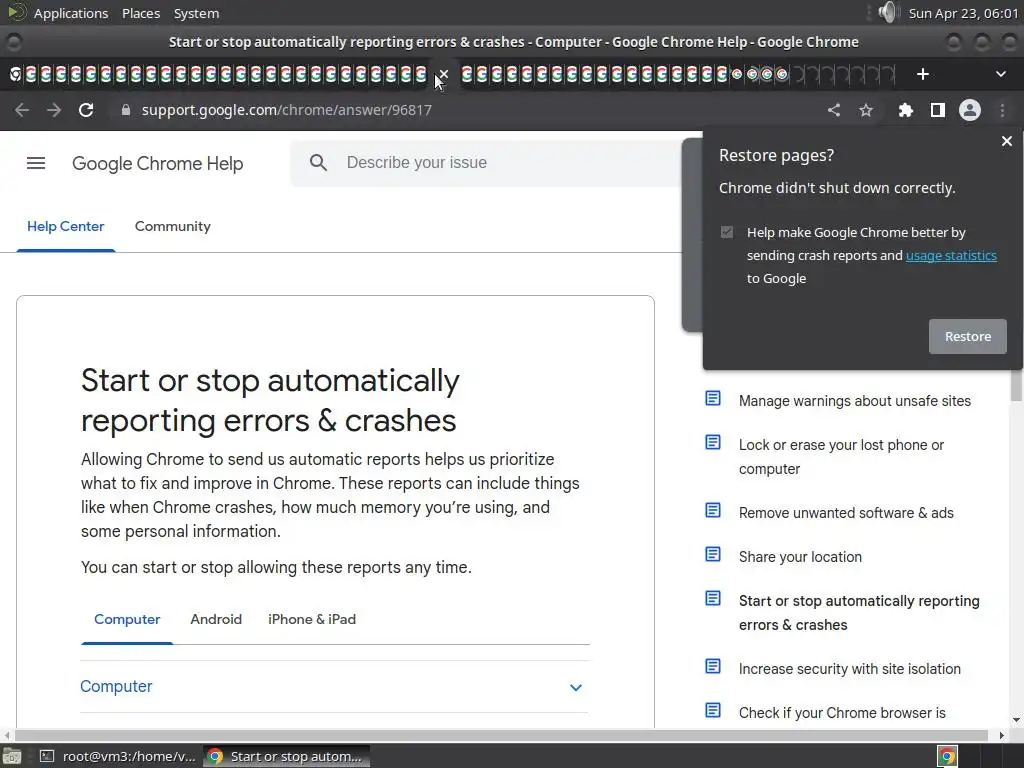
Task: Click the scroll-down arrow of vertical scrollbar
Action: [1016, 720]
